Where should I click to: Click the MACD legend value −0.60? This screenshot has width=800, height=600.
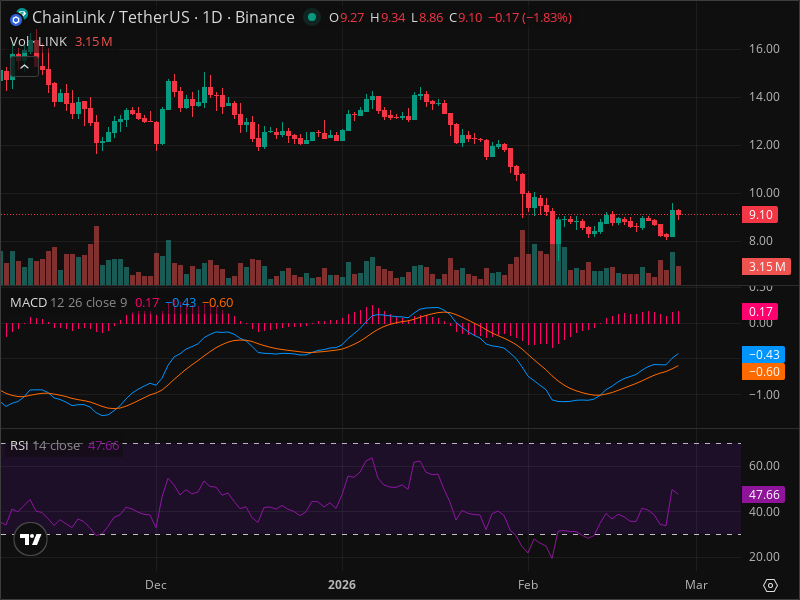[x=218, y=303]
